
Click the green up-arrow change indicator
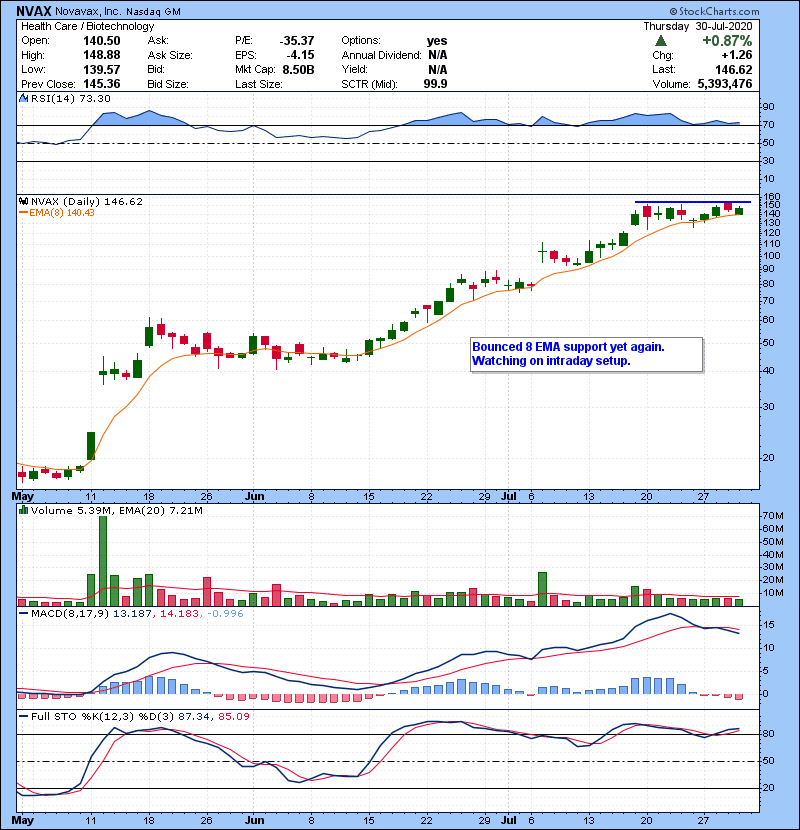[x=660, y=41]
